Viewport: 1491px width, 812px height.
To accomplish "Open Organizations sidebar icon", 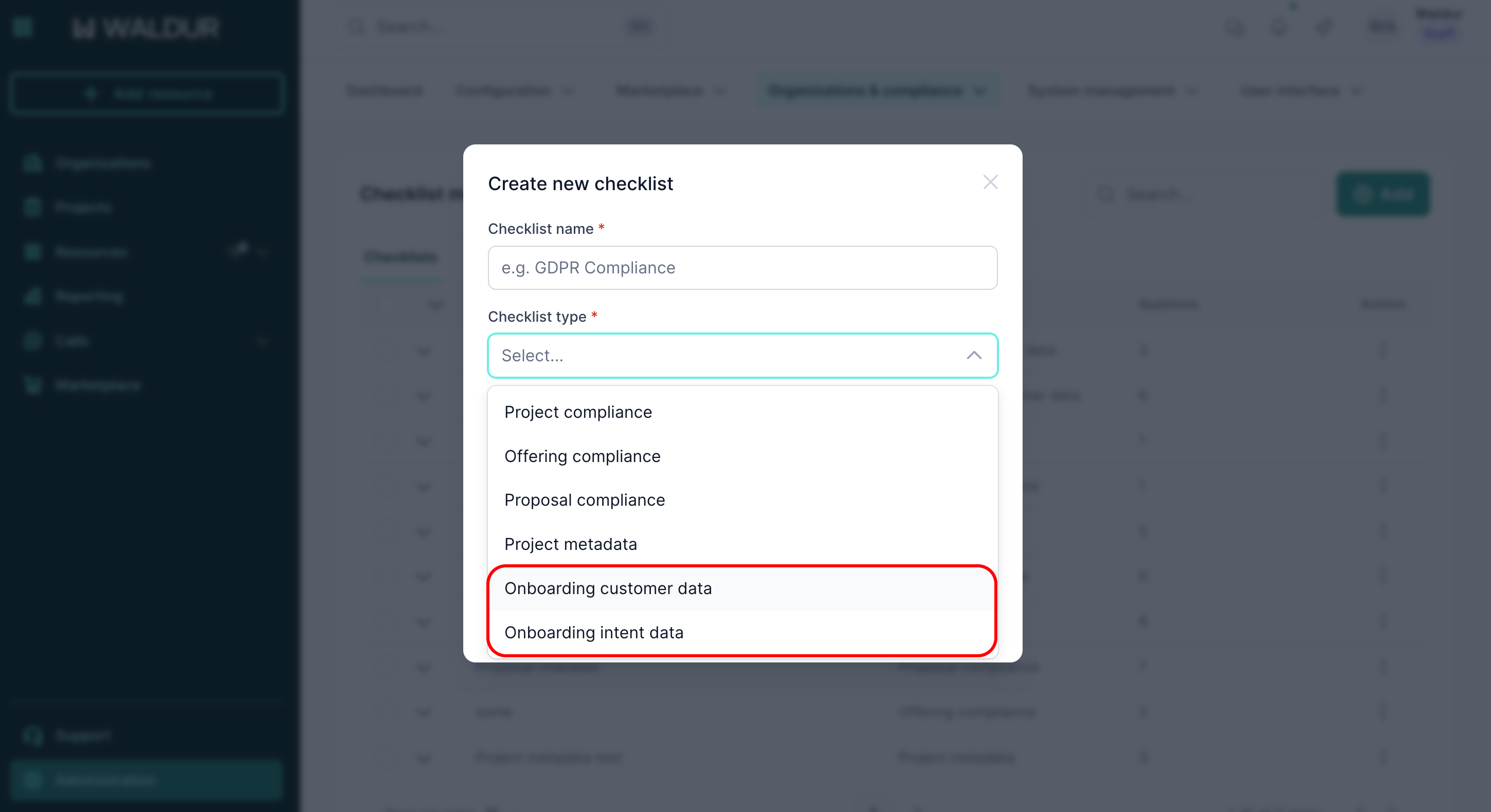I will 33,164.
